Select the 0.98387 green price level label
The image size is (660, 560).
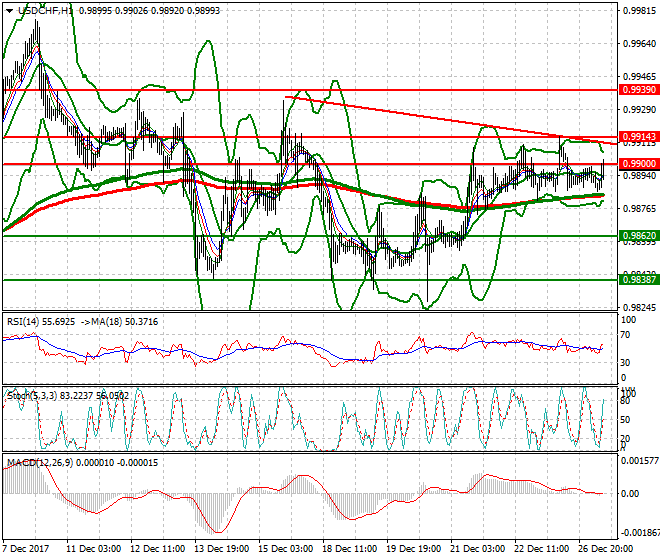tap(639, 280)
